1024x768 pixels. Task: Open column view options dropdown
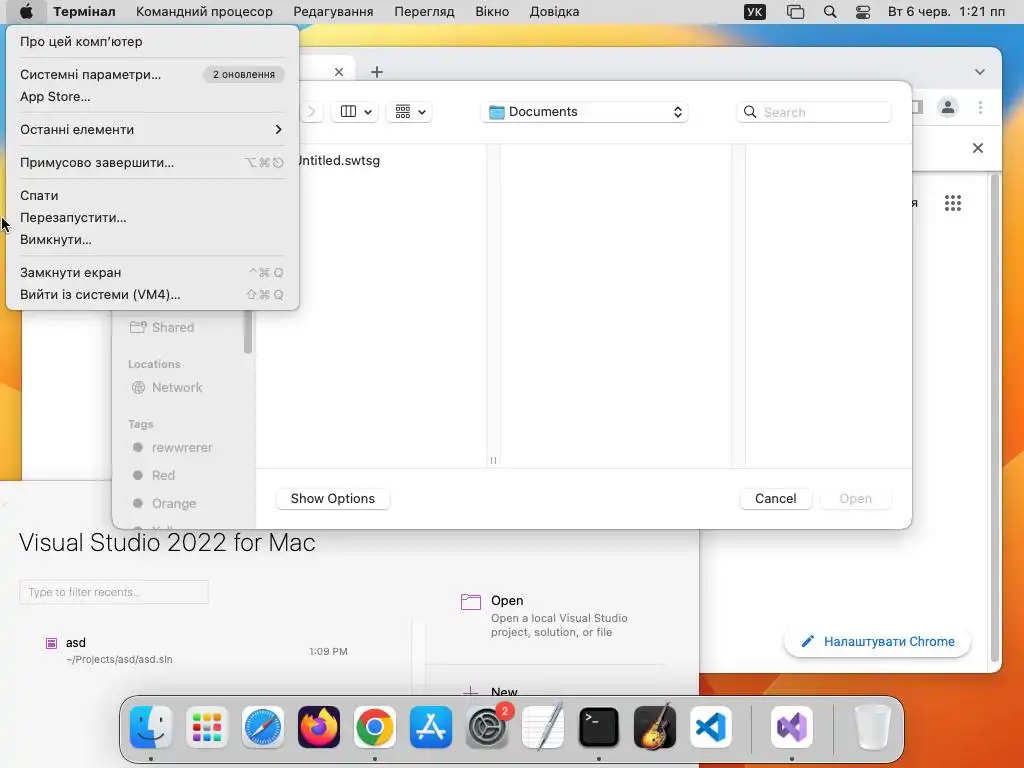click(x=356, y=112)
